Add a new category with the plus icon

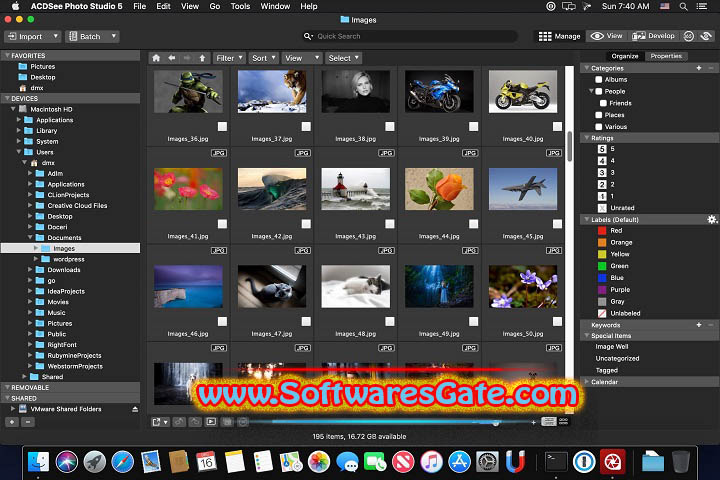point(699,68)
